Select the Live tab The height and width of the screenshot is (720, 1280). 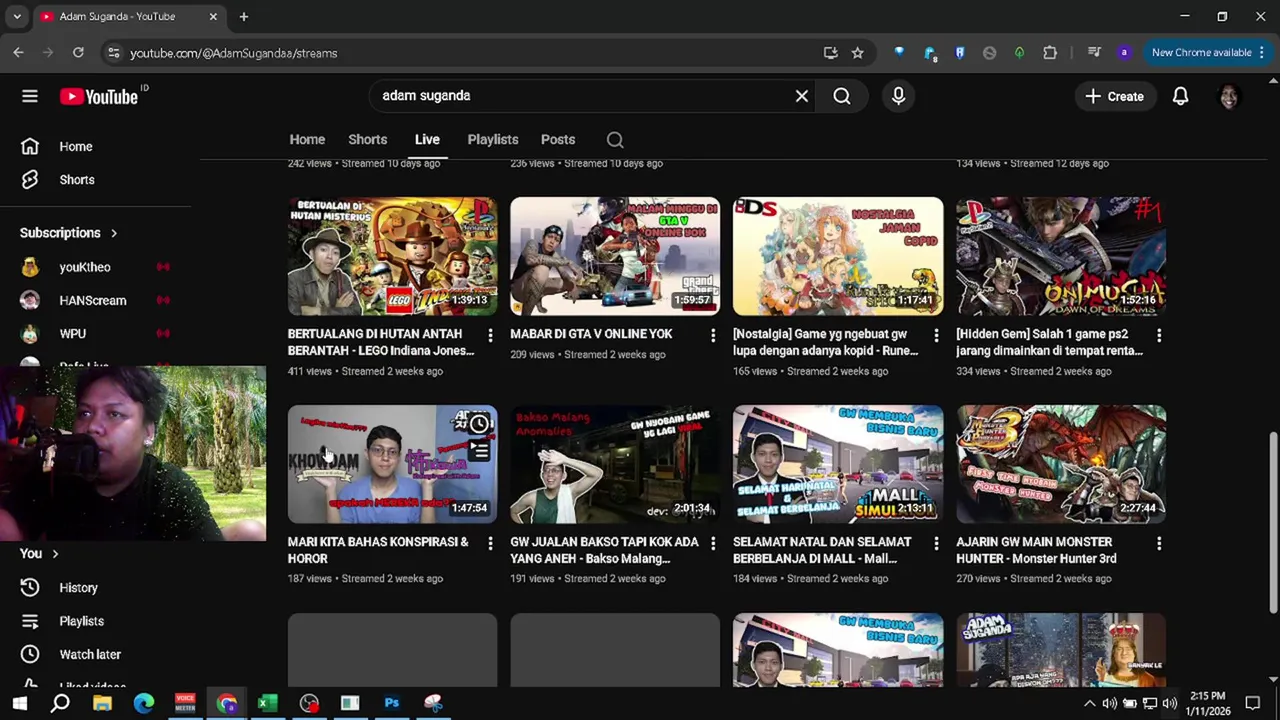(x=427, y=140)
